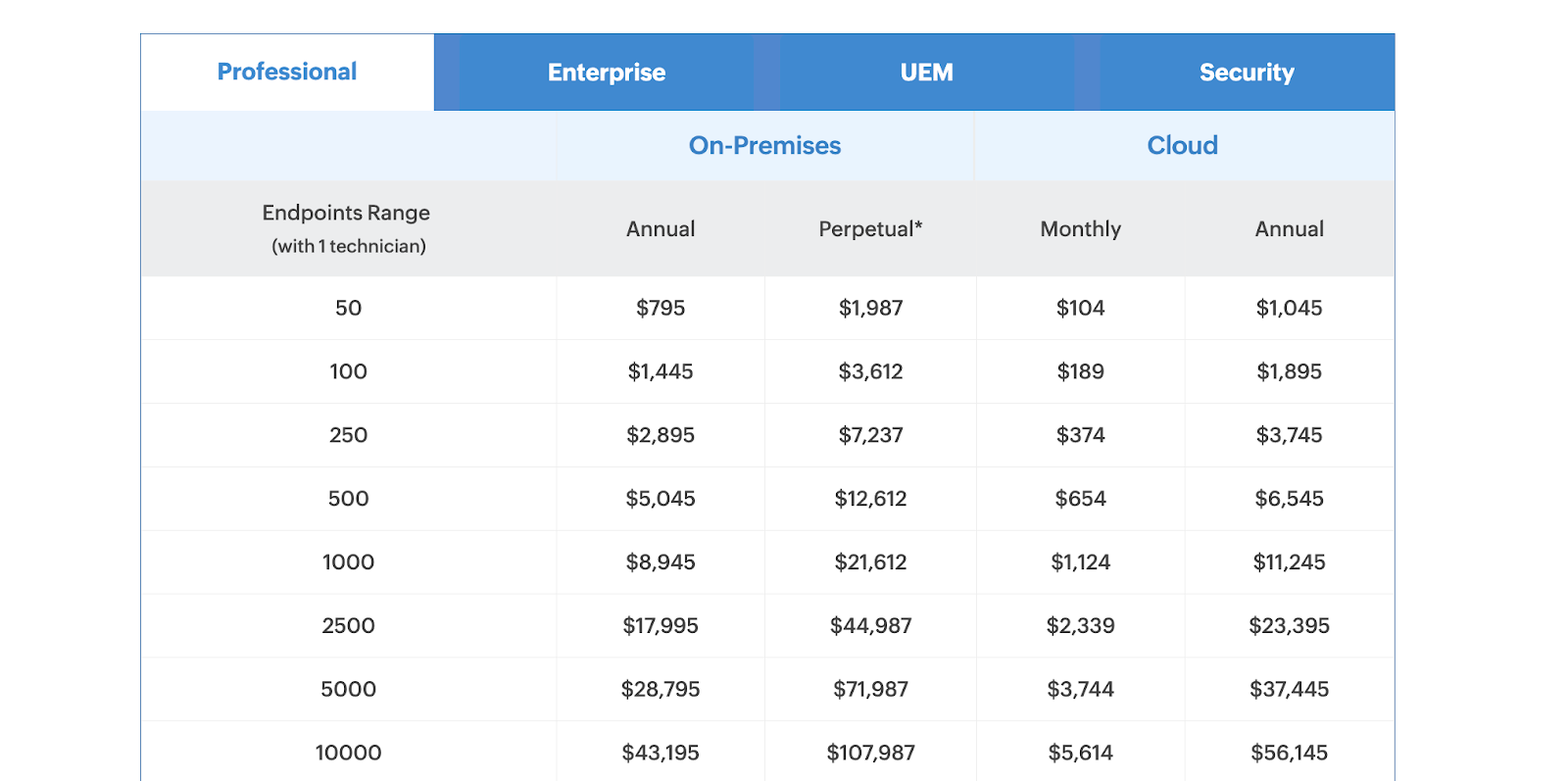Select the $654 monthly price
Viewport: 1568px width, 781px height.
(x=1080, y=499)
